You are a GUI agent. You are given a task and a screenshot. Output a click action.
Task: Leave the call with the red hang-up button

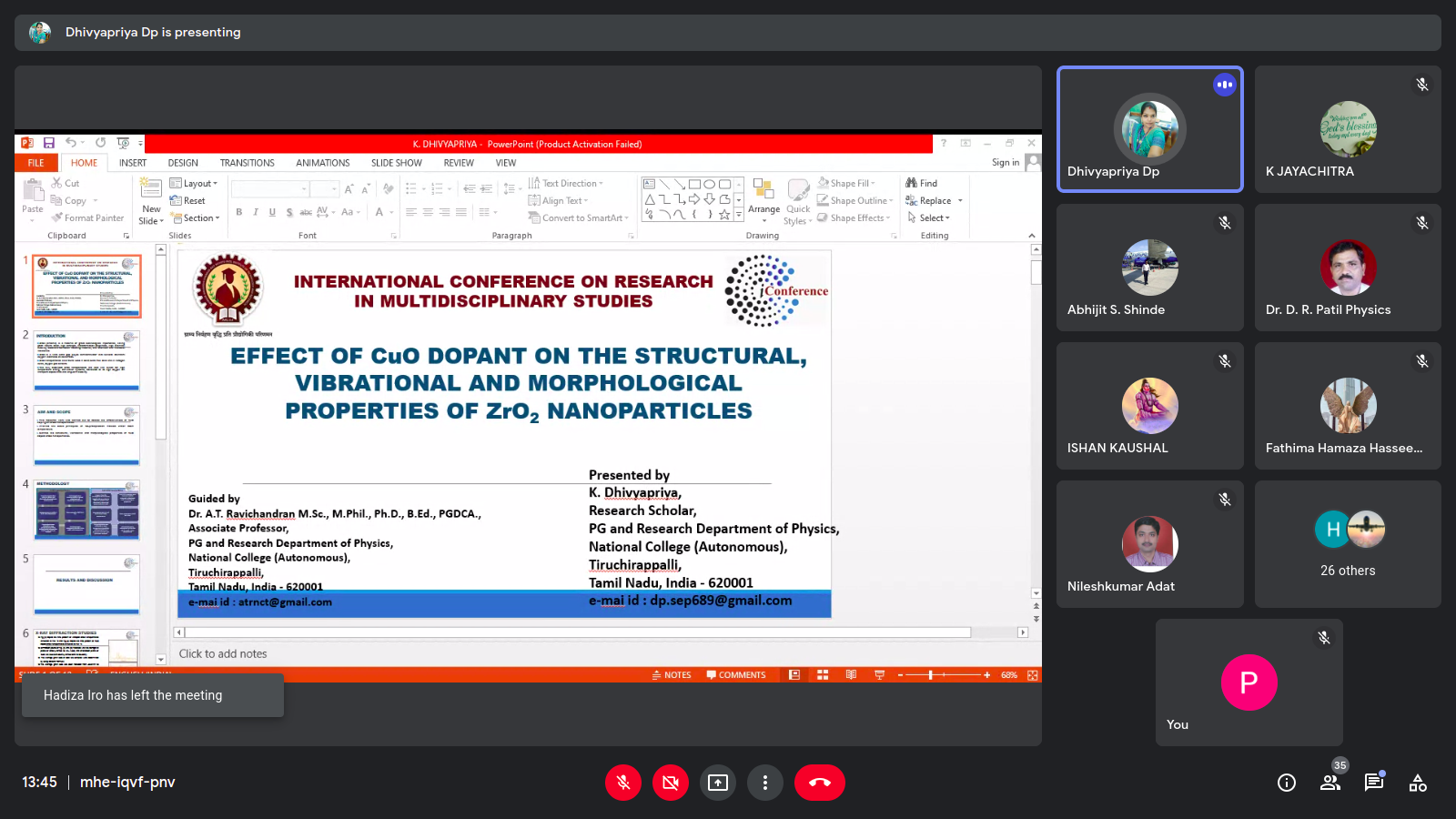point(820,783)
